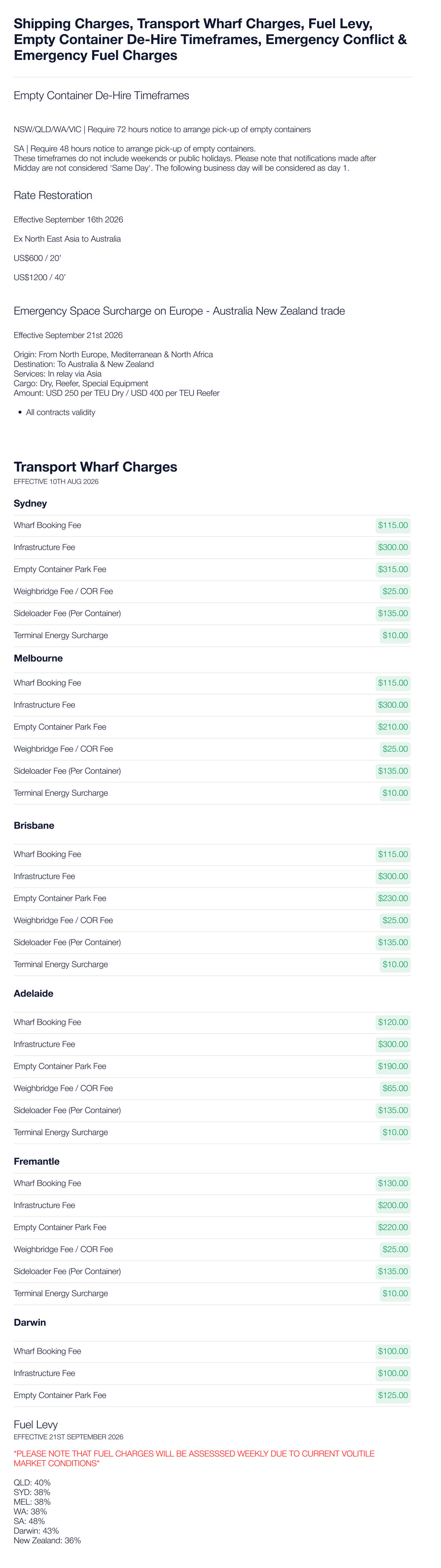This screenshot has height=1568, width=441.
Task: Select Adelaide Weighbridge / COR Fee $65.00
Action: (x=395, y=1088)
